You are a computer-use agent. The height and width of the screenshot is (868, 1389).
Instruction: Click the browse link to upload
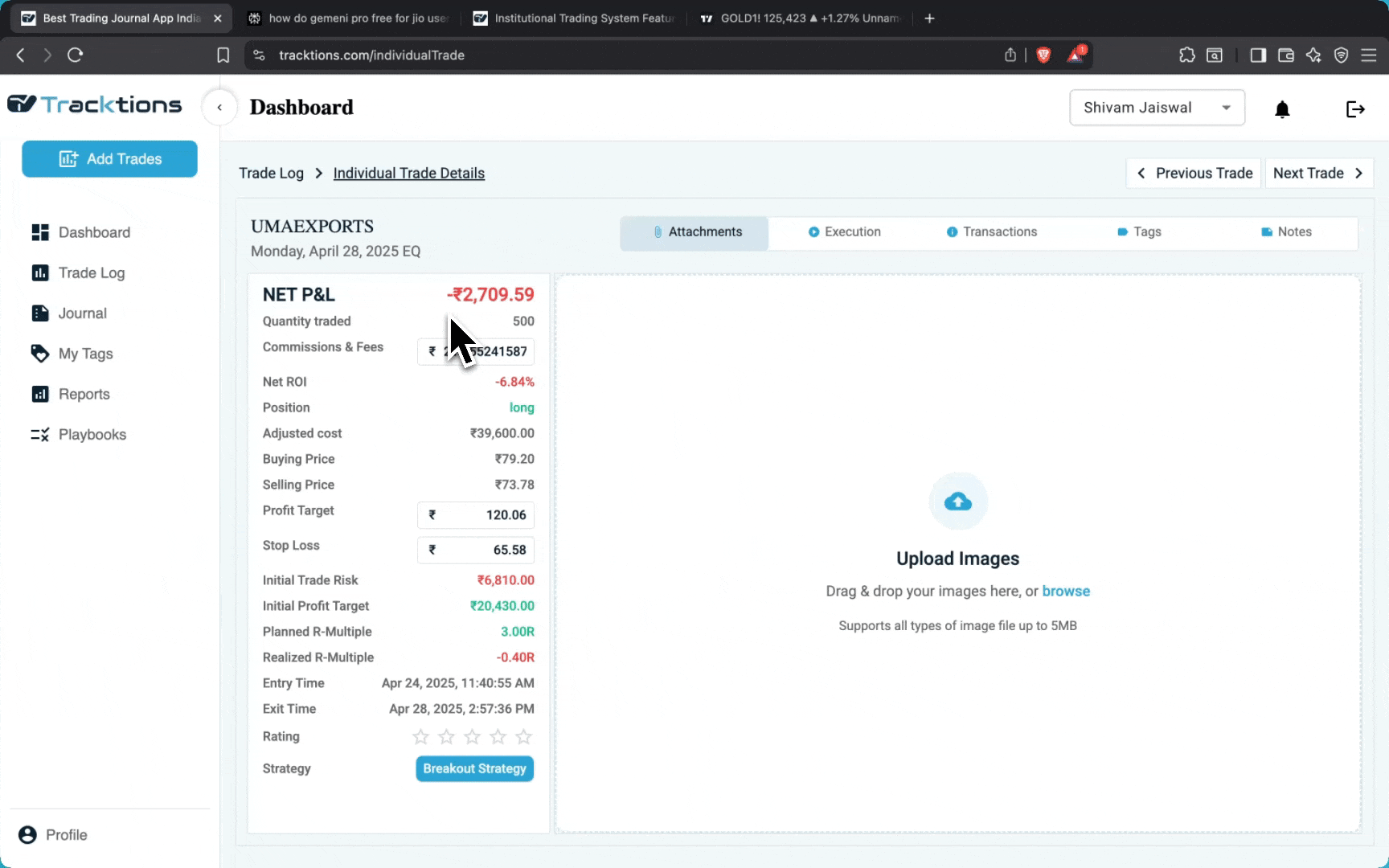click(x=1066, y=591)
